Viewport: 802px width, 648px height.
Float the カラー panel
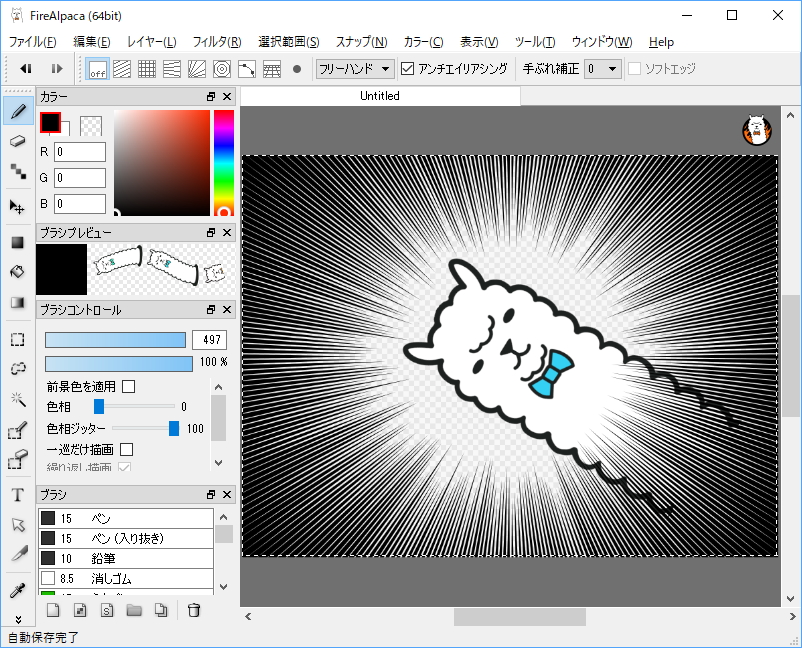(211, 97)
